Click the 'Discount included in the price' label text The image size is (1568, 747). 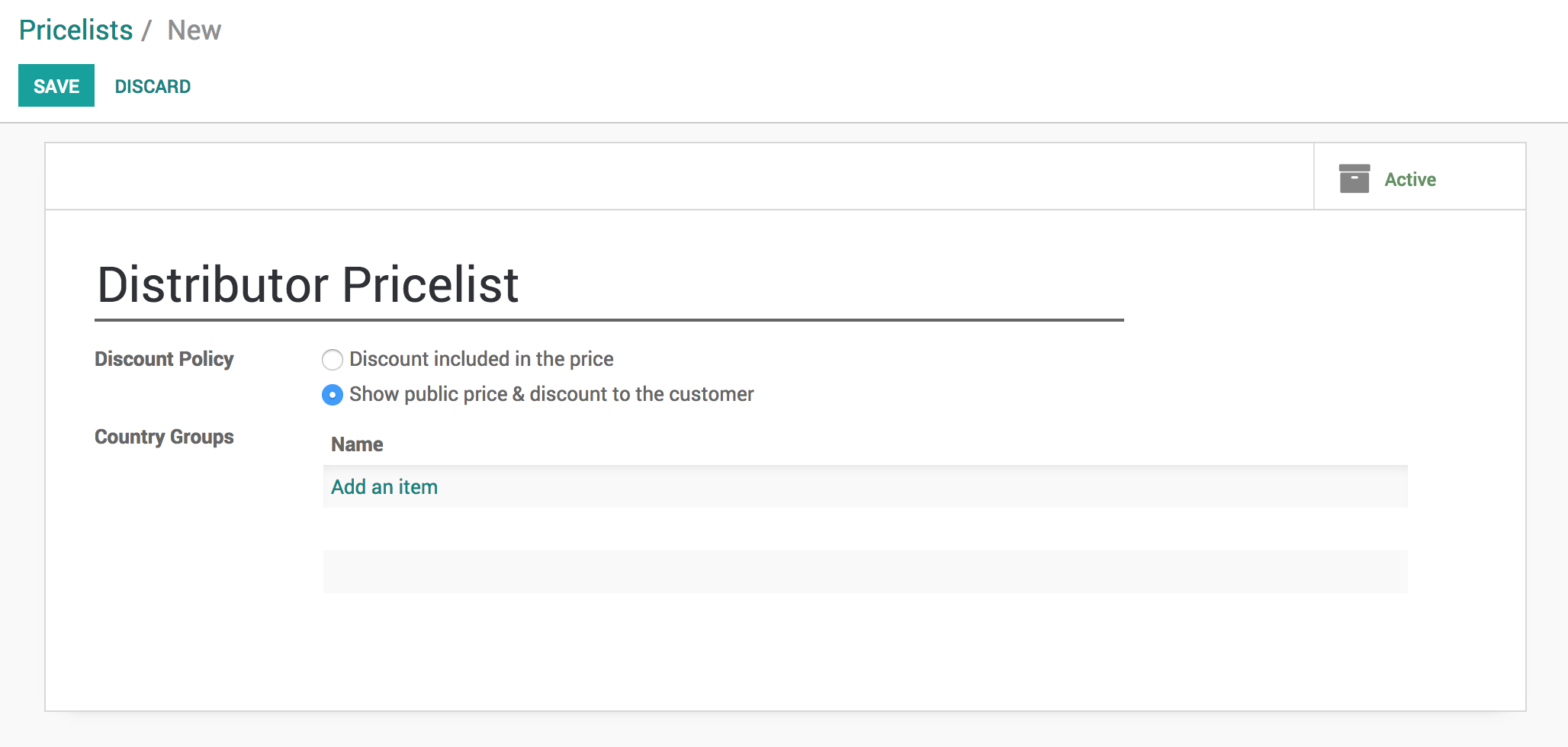481,359
